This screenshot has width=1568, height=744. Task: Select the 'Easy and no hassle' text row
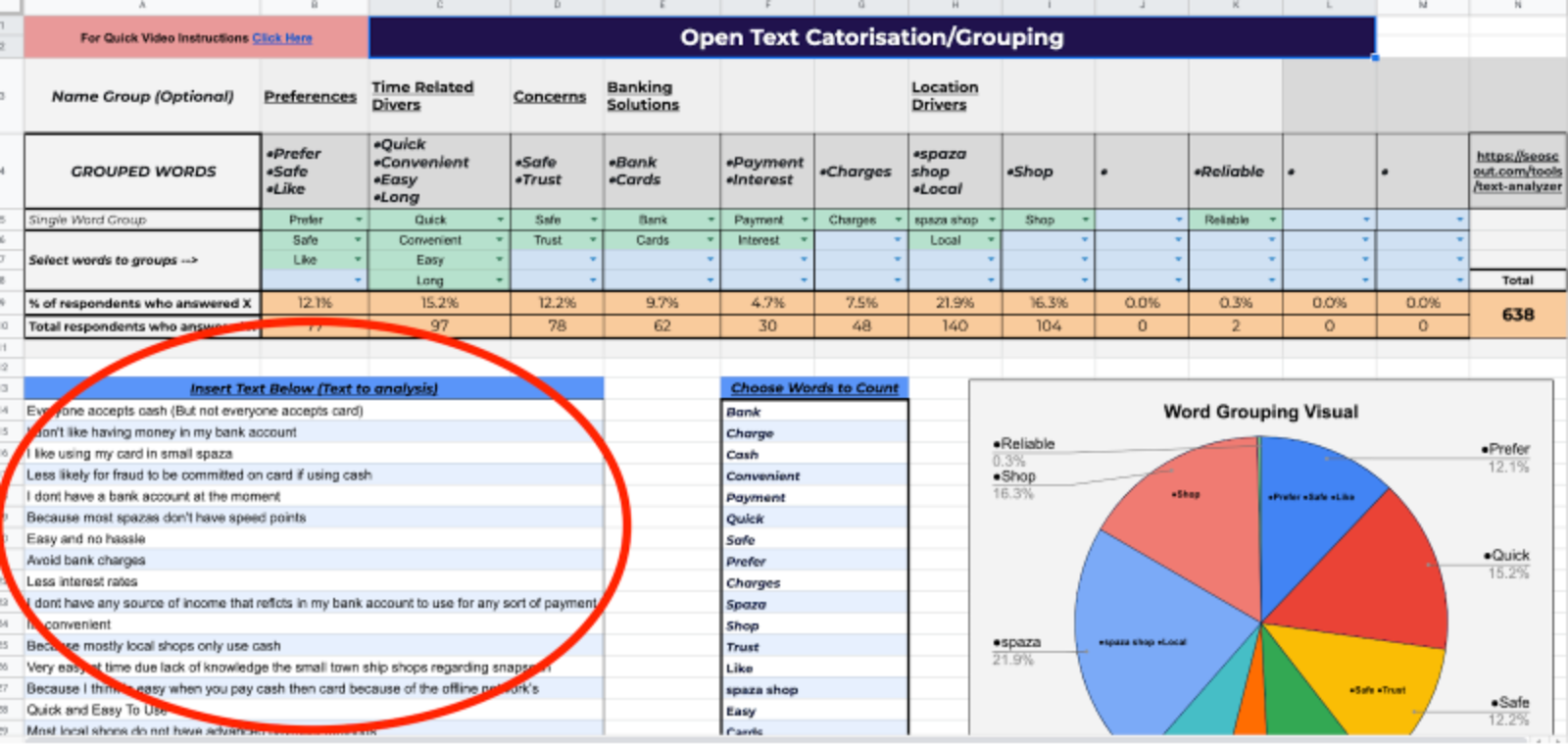(x=314, y=539)
